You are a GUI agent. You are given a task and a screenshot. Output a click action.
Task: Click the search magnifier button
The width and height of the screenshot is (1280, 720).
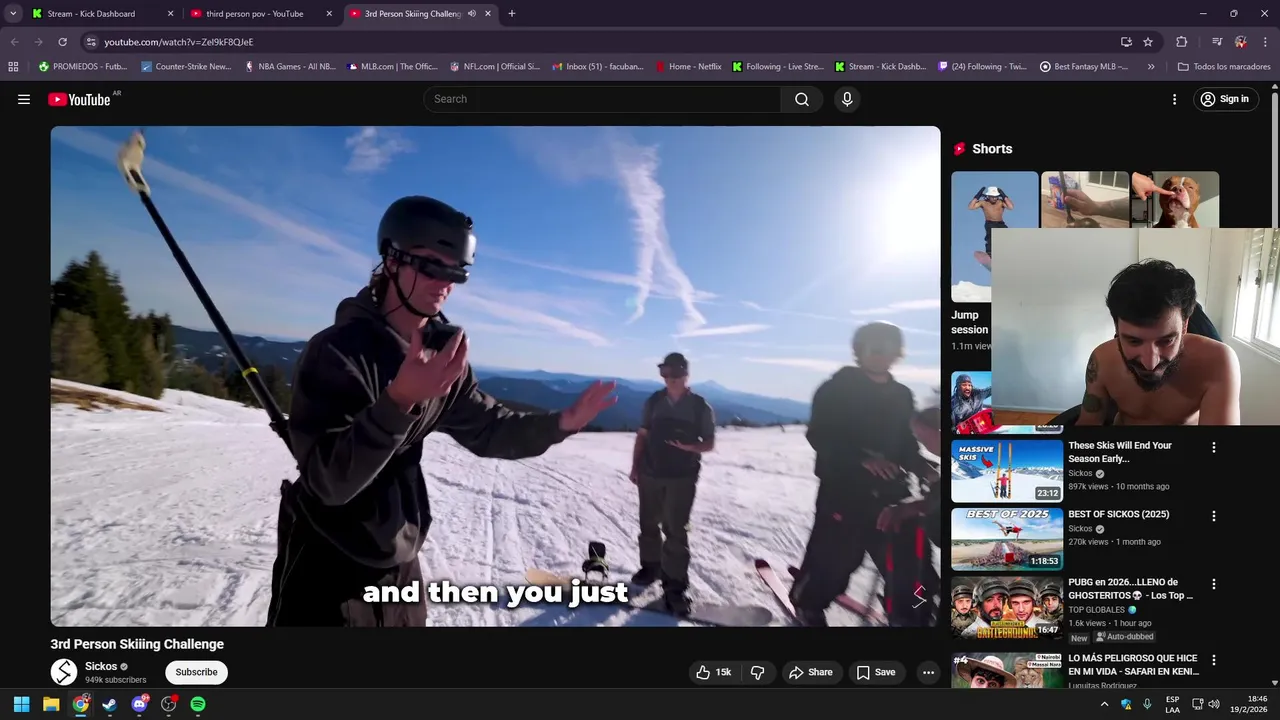click(x=802, y=99)
